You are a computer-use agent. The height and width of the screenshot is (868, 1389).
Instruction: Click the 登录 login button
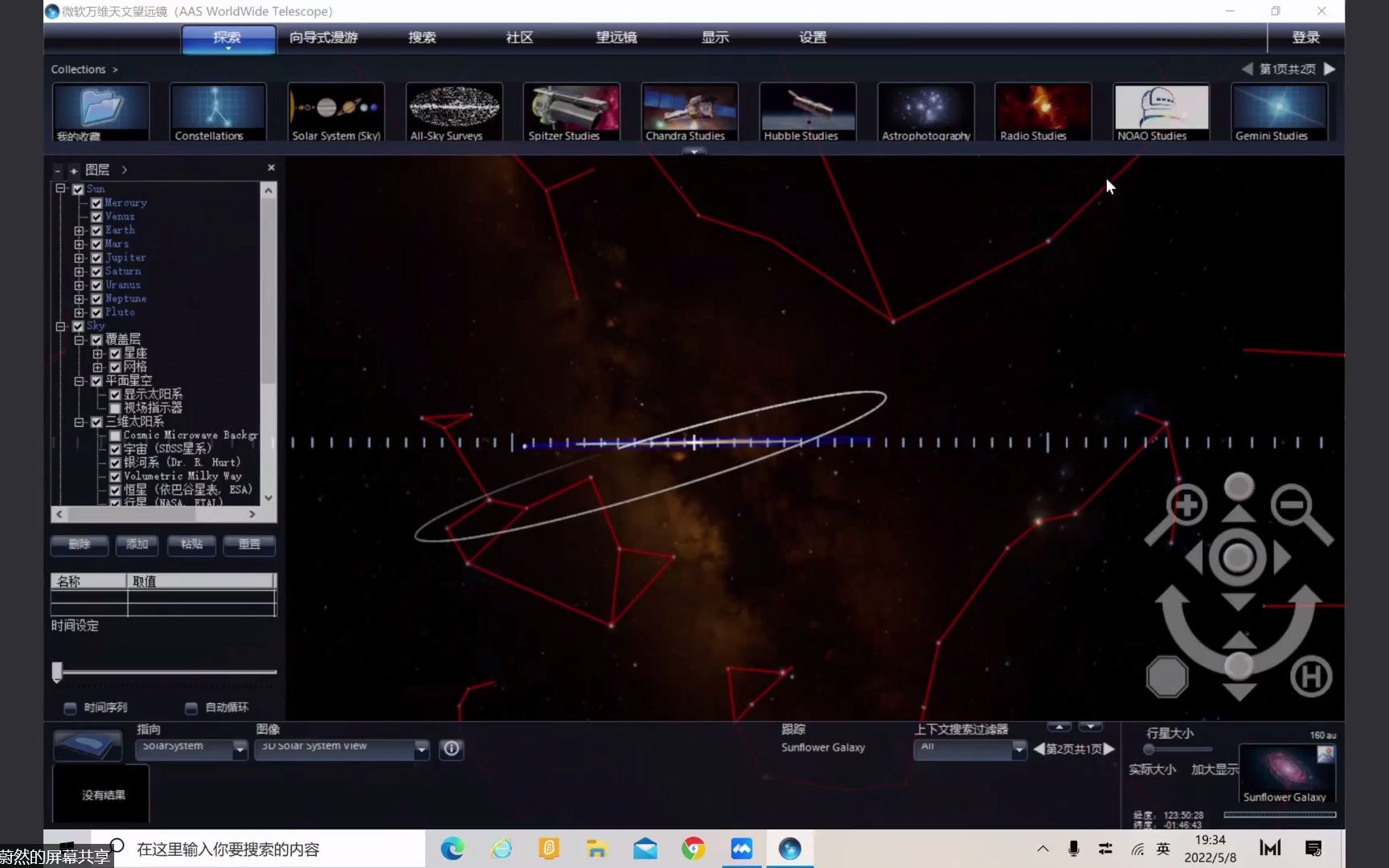(1305, 38)
